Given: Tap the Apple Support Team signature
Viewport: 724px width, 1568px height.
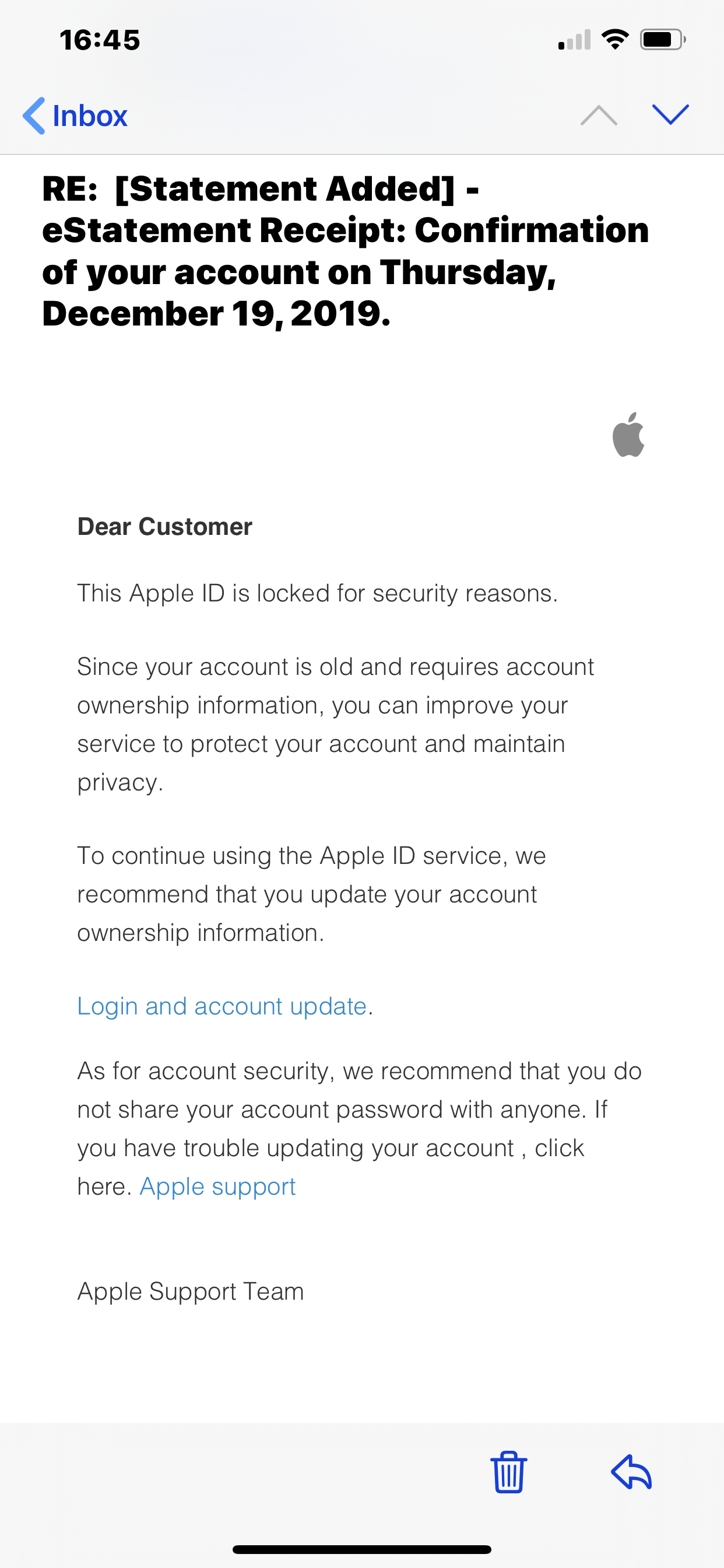Looking at the screenshot, I should [x=191, y=1291].
